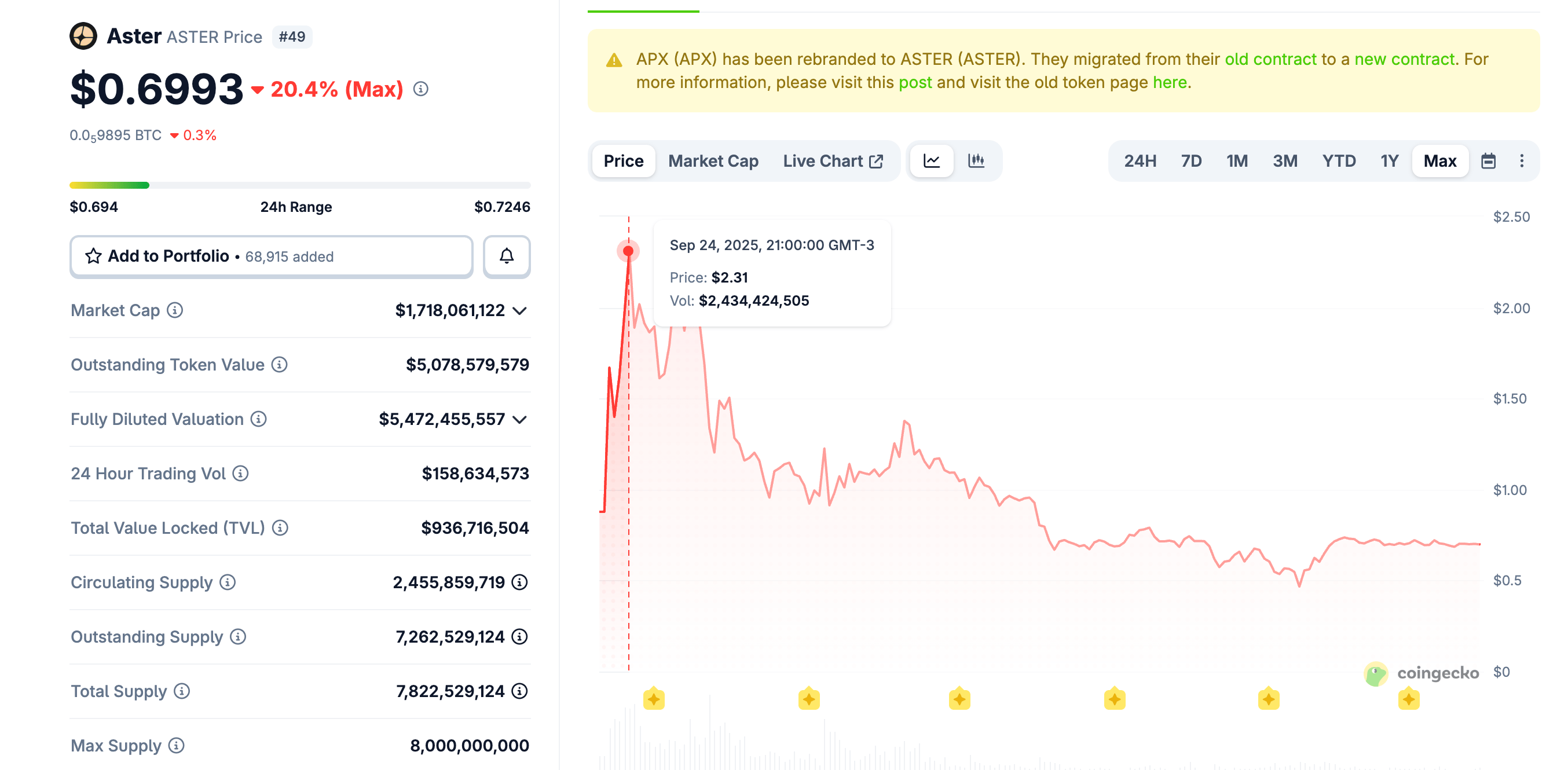
Task: Click info icon next to Total Value Locked
Action: [x=280, y=528]
